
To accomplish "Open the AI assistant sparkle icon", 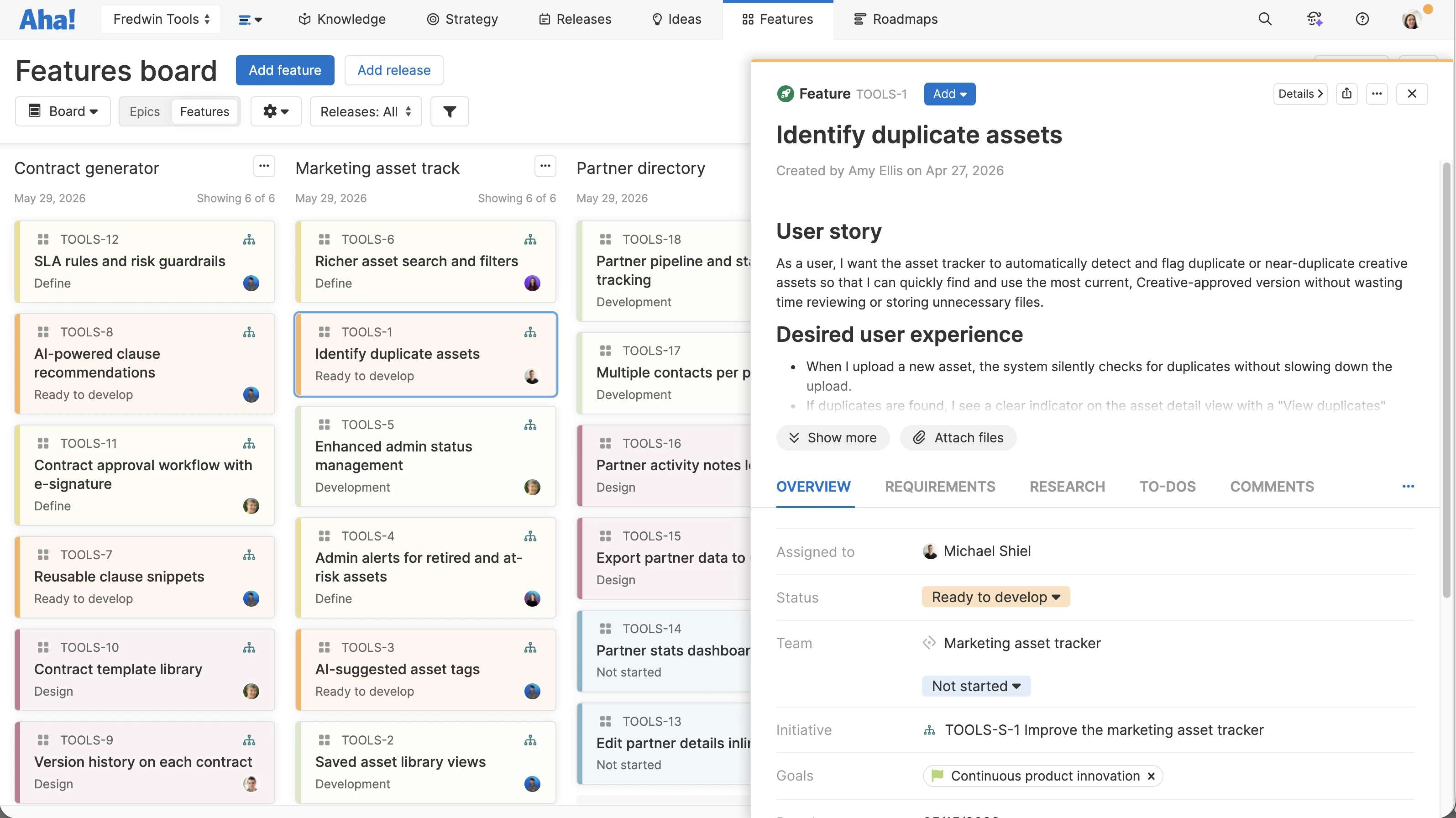I will pyautogui.click(x=1314, y=19).
